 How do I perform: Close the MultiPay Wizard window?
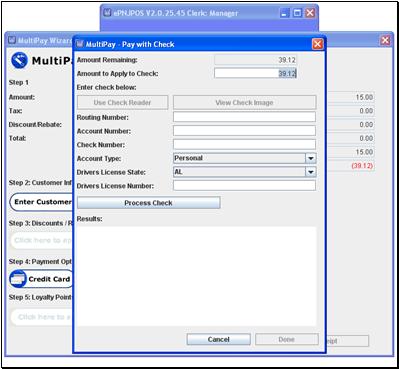(385, 40)
